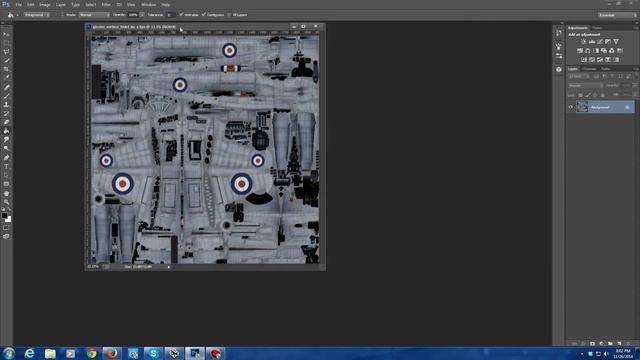Toggle lock image pixels
Image resolution: width=640 pixels, height=360 pixels.
[x=588, y=95]
